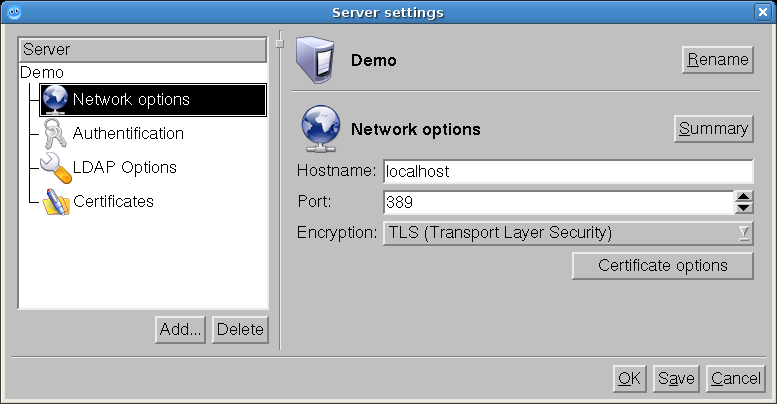Close the Server settings window
777x404 pixels.
[764, 12]
